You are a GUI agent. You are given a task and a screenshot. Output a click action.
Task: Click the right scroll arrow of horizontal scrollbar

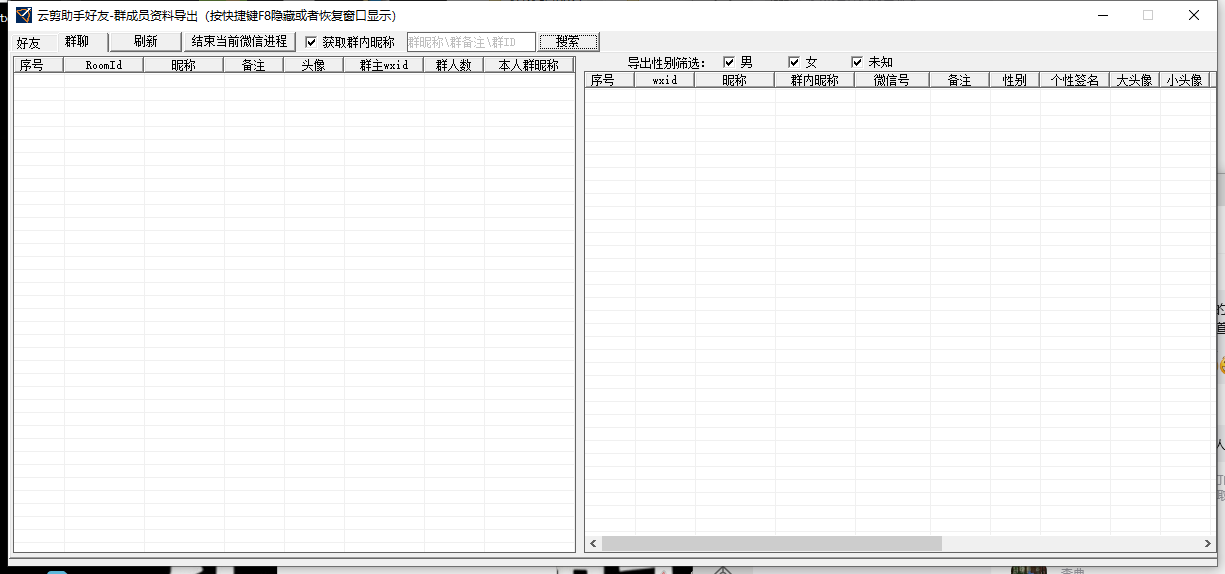[1207, 543]
